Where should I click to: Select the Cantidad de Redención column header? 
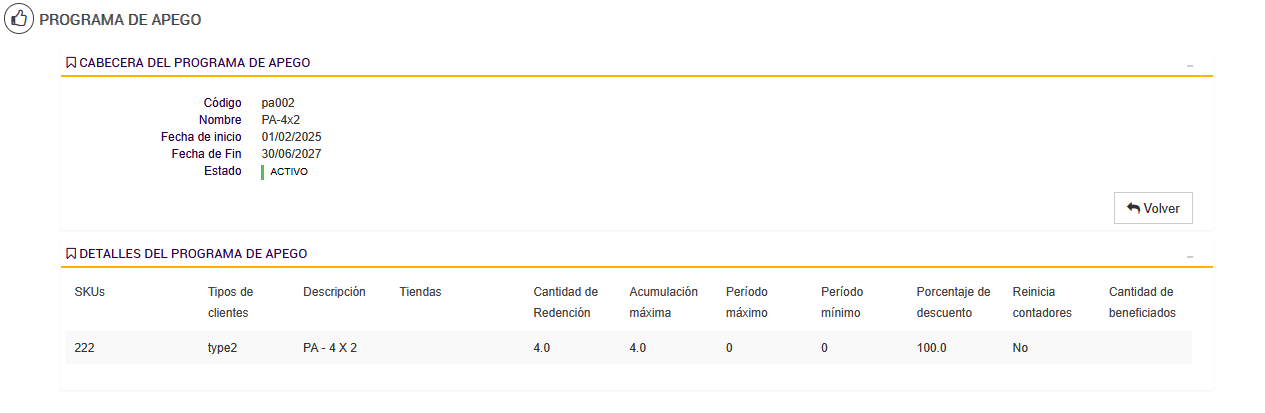pyautogui.click(x=565, y=302)
